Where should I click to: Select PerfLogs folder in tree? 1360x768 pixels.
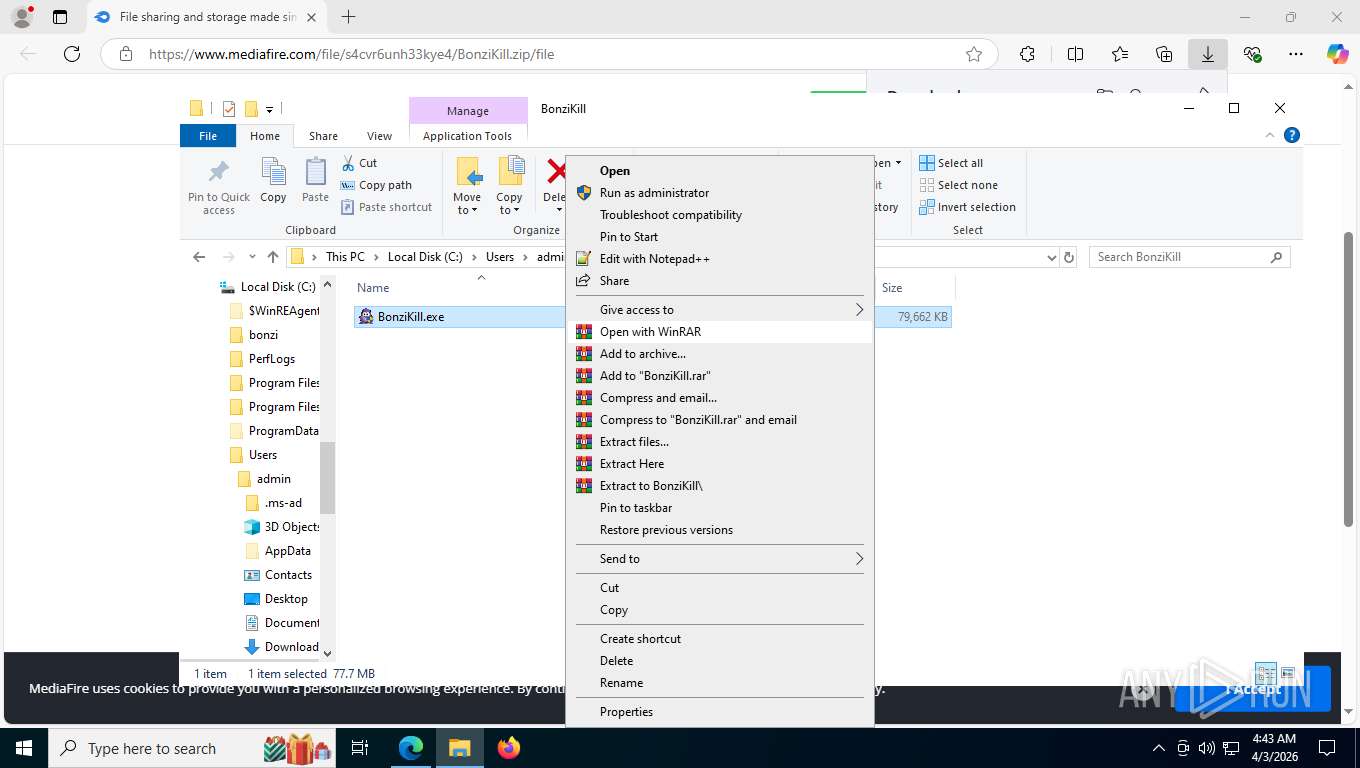pyautogui.click(x=271, y=359)
